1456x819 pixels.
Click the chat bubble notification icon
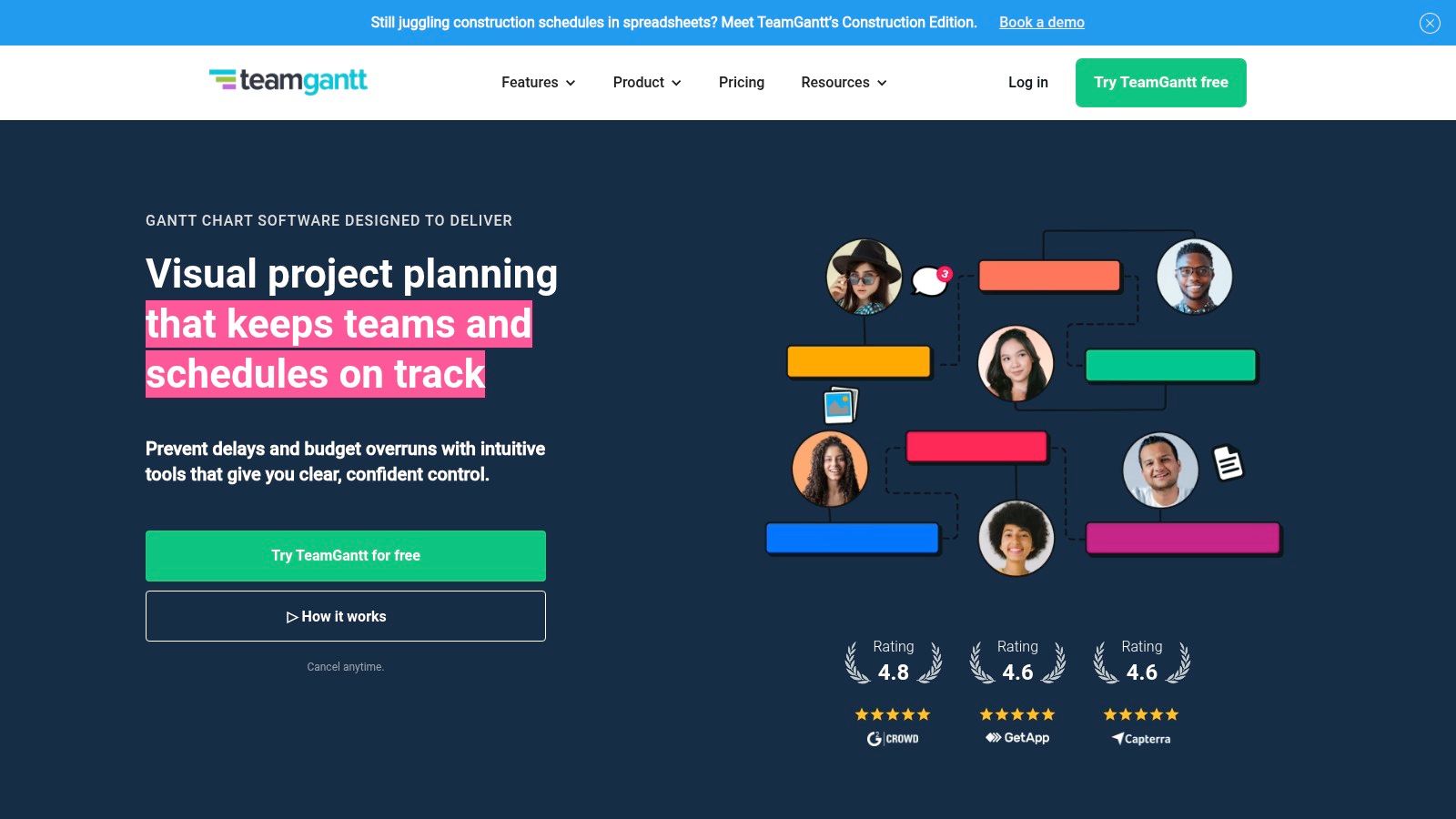931,280
